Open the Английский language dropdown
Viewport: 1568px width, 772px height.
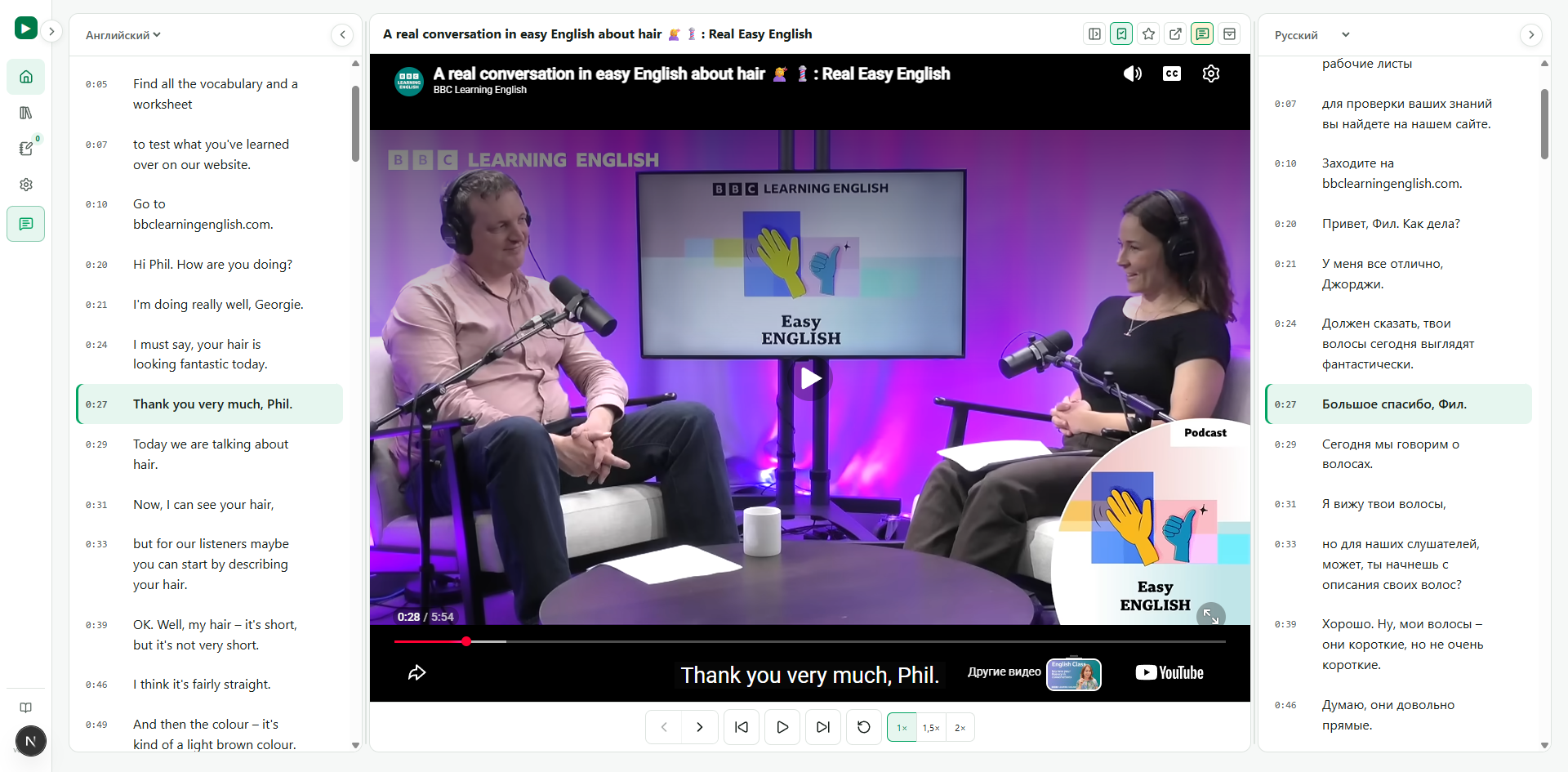(x=123, y=35)
